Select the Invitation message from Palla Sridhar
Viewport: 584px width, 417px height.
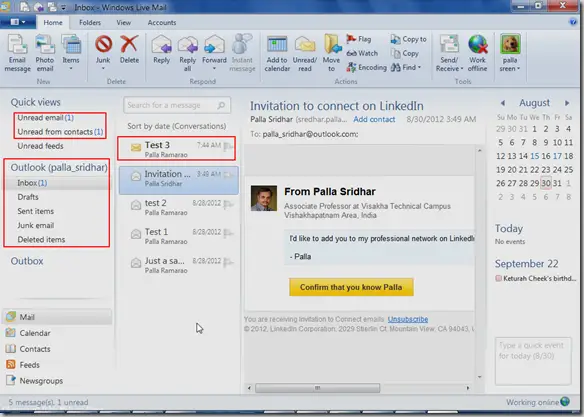coord(178,179)
